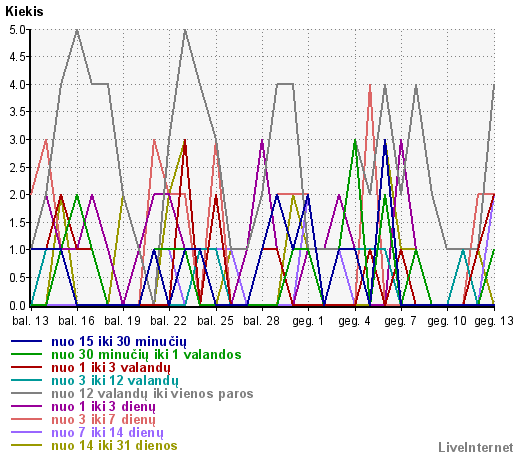The image size is (520, 457).
Task: Click the 1.0 y-axis value
Action: click(x=18, y=250)
